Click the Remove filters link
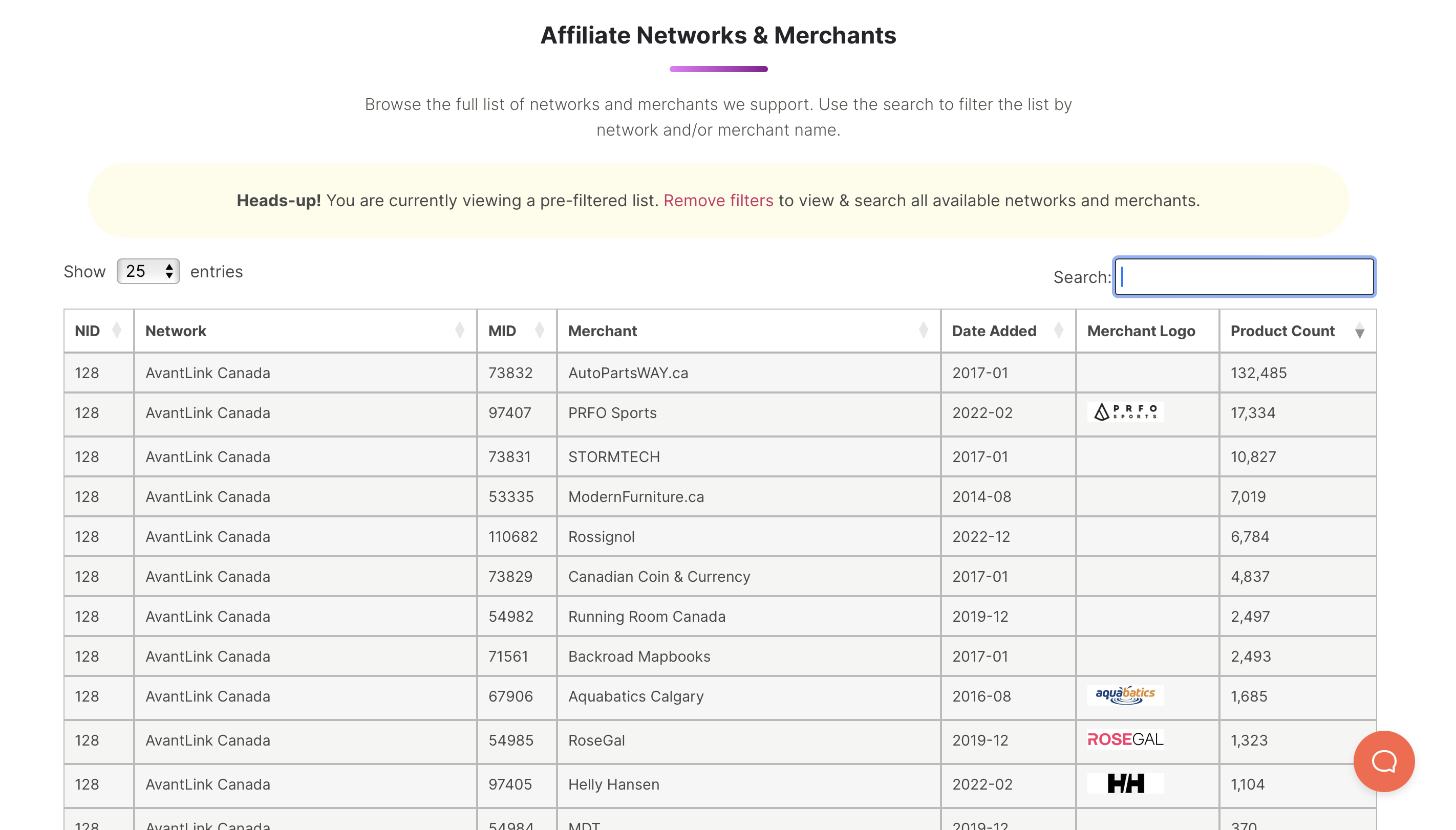 pos(718,201)
